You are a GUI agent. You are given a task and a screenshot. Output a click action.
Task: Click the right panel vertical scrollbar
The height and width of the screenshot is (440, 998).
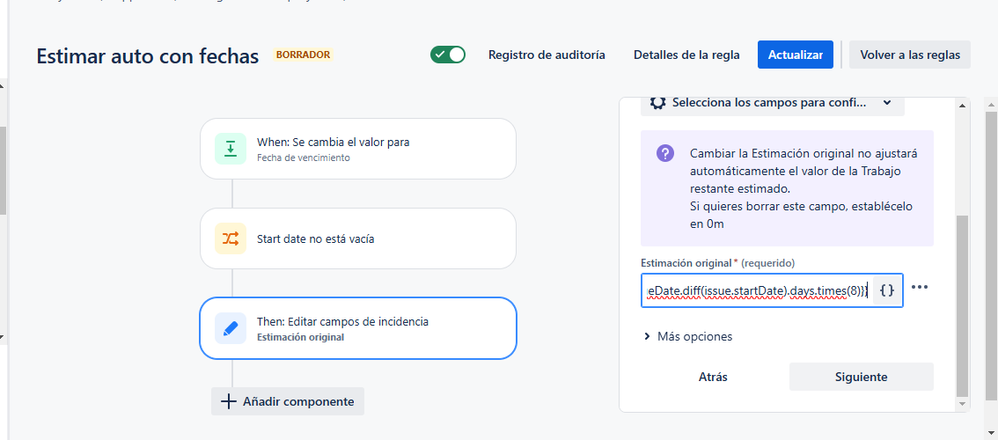point(962,300)
